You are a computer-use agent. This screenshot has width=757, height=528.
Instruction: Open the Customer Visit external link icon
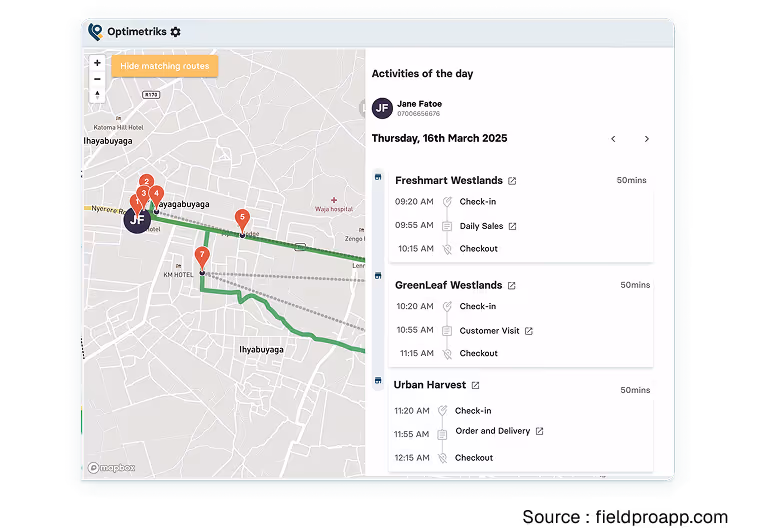pyautogui.click(x=529, y=331)
